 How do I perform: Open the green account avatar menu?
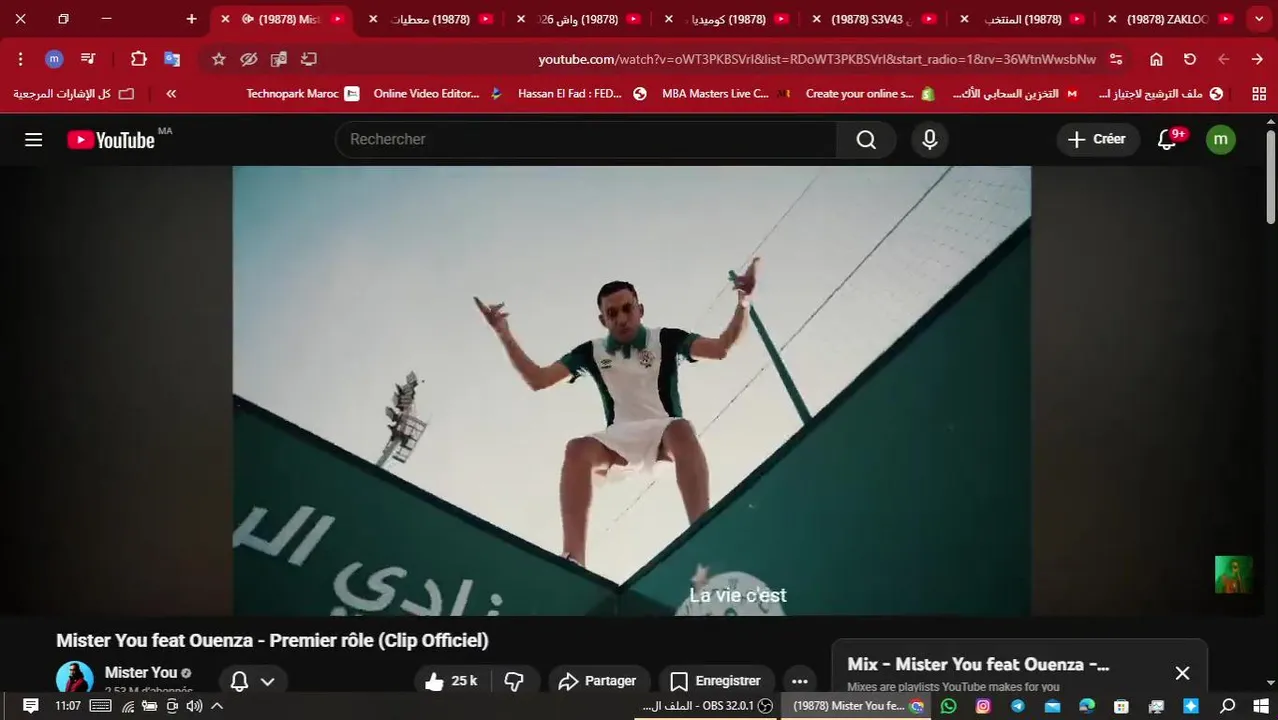1220,140
